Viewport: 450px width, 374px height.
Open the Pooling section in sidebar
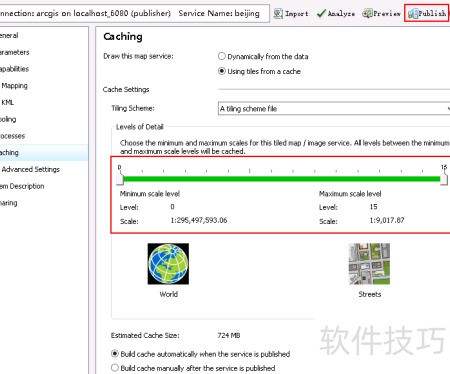pyautogui.click(x=8, y=119)
